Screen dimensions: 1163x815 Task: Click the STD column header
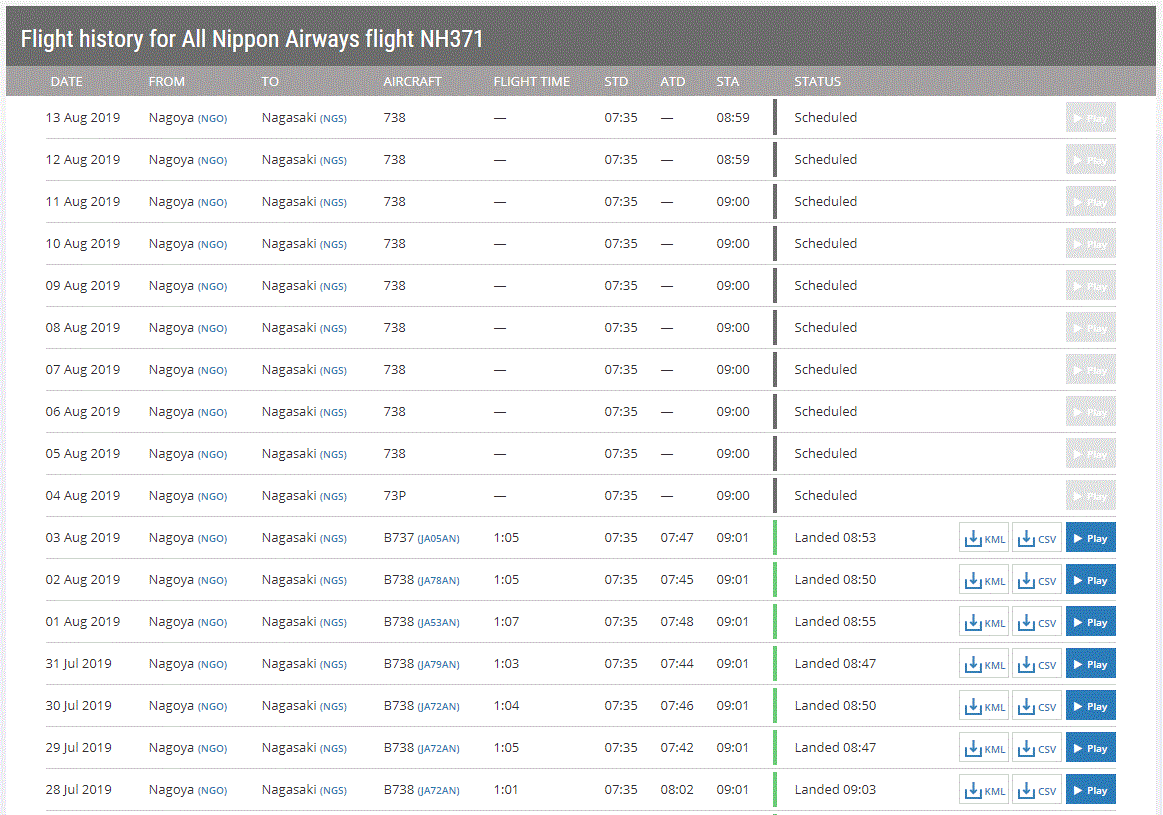click(616, 82)
